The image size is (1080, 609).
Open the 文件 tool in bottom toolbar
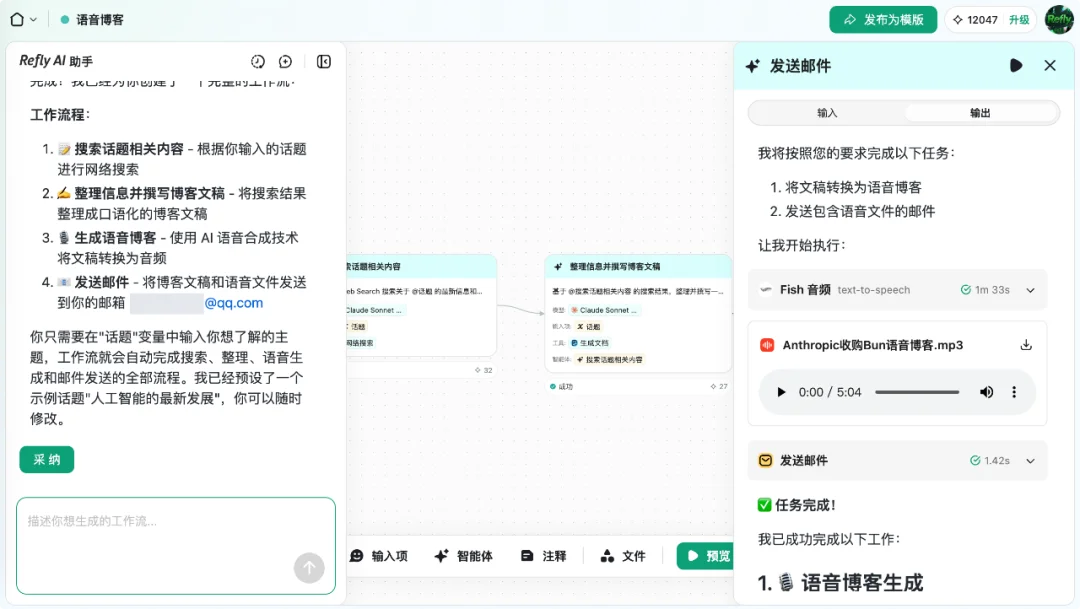tap(623, 555)
